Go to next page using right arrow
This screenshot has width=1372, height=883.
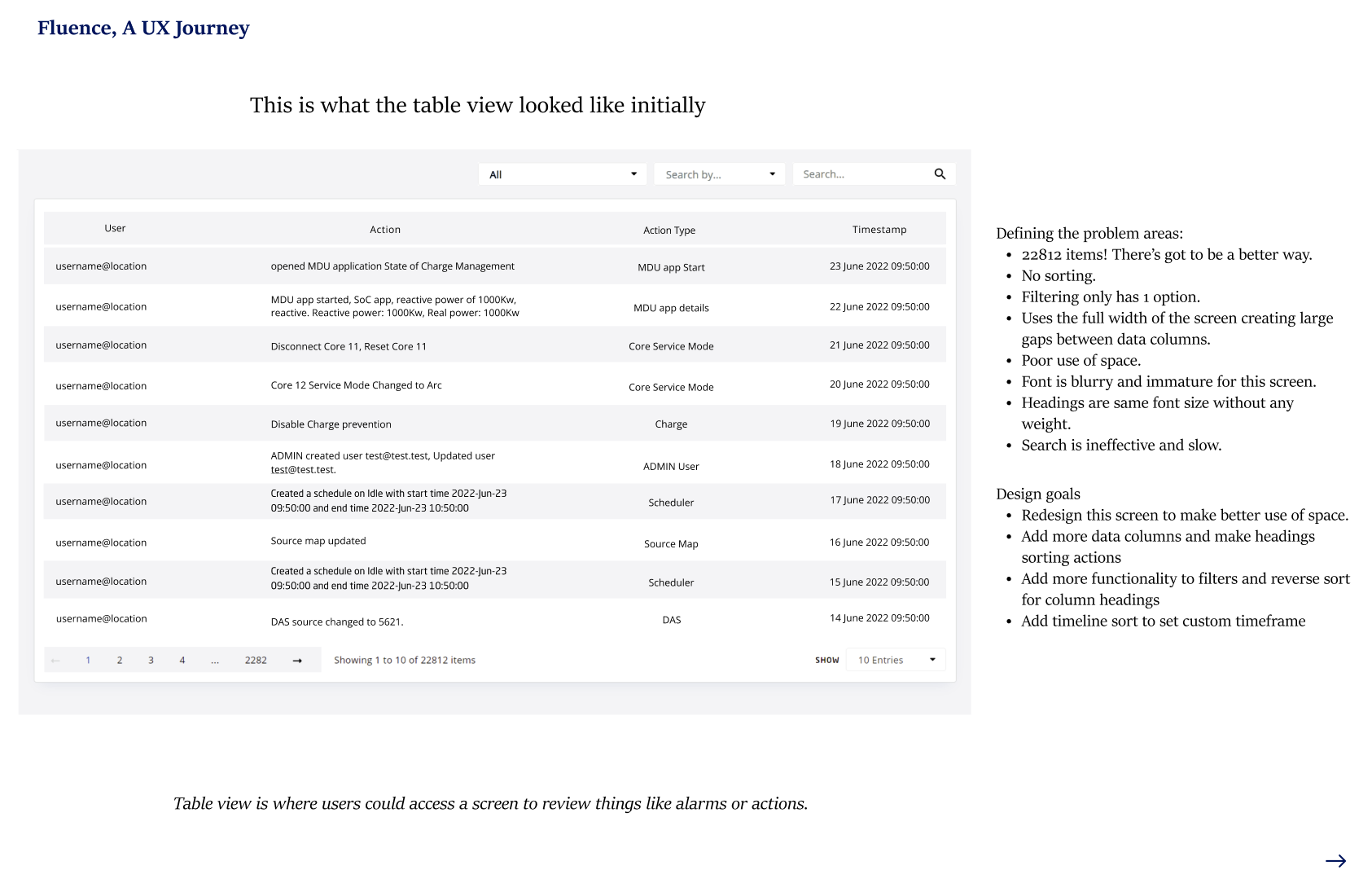click(297, 661)
